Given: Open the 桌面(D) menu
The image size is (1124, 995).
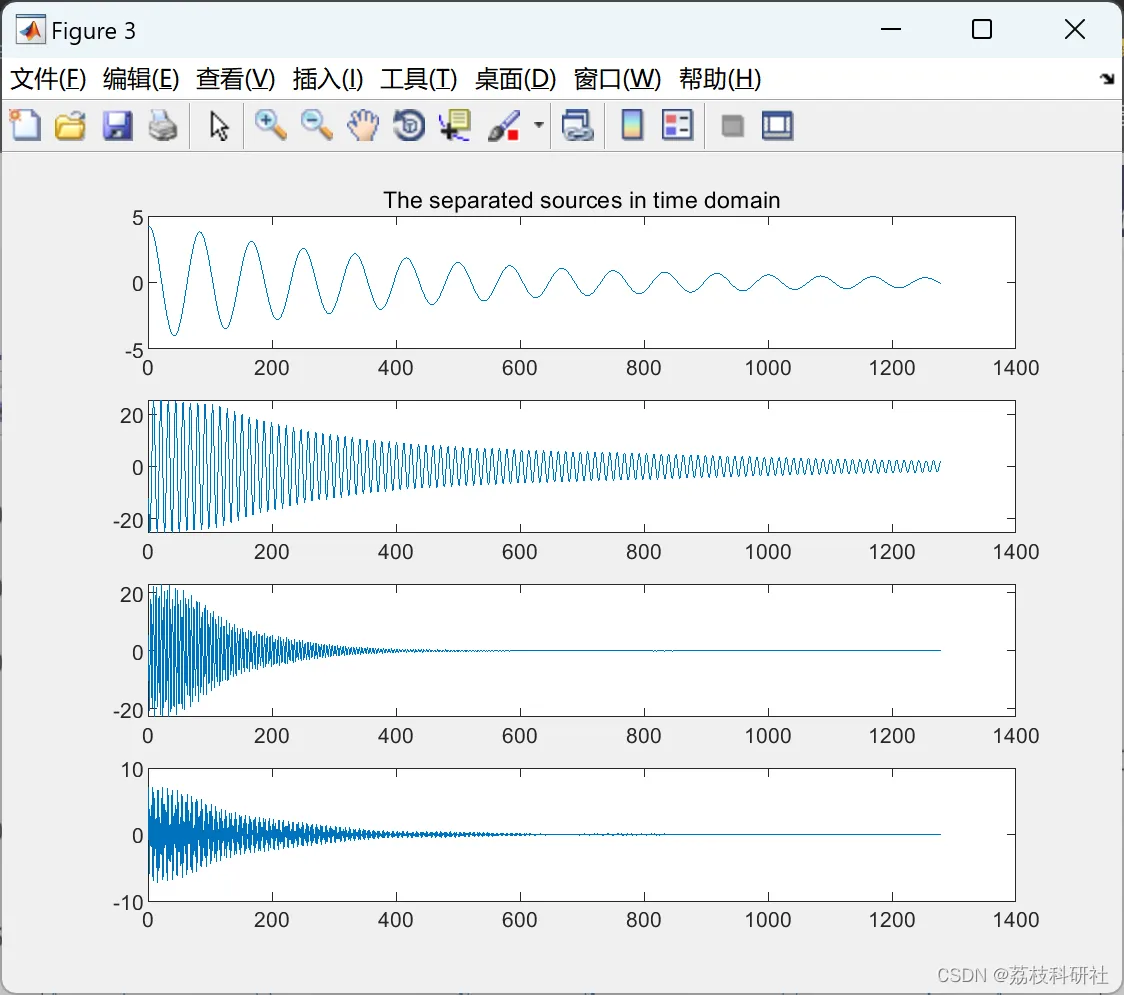Looking at the screenshot, I should pyautogui.click(x=515, y=78).
